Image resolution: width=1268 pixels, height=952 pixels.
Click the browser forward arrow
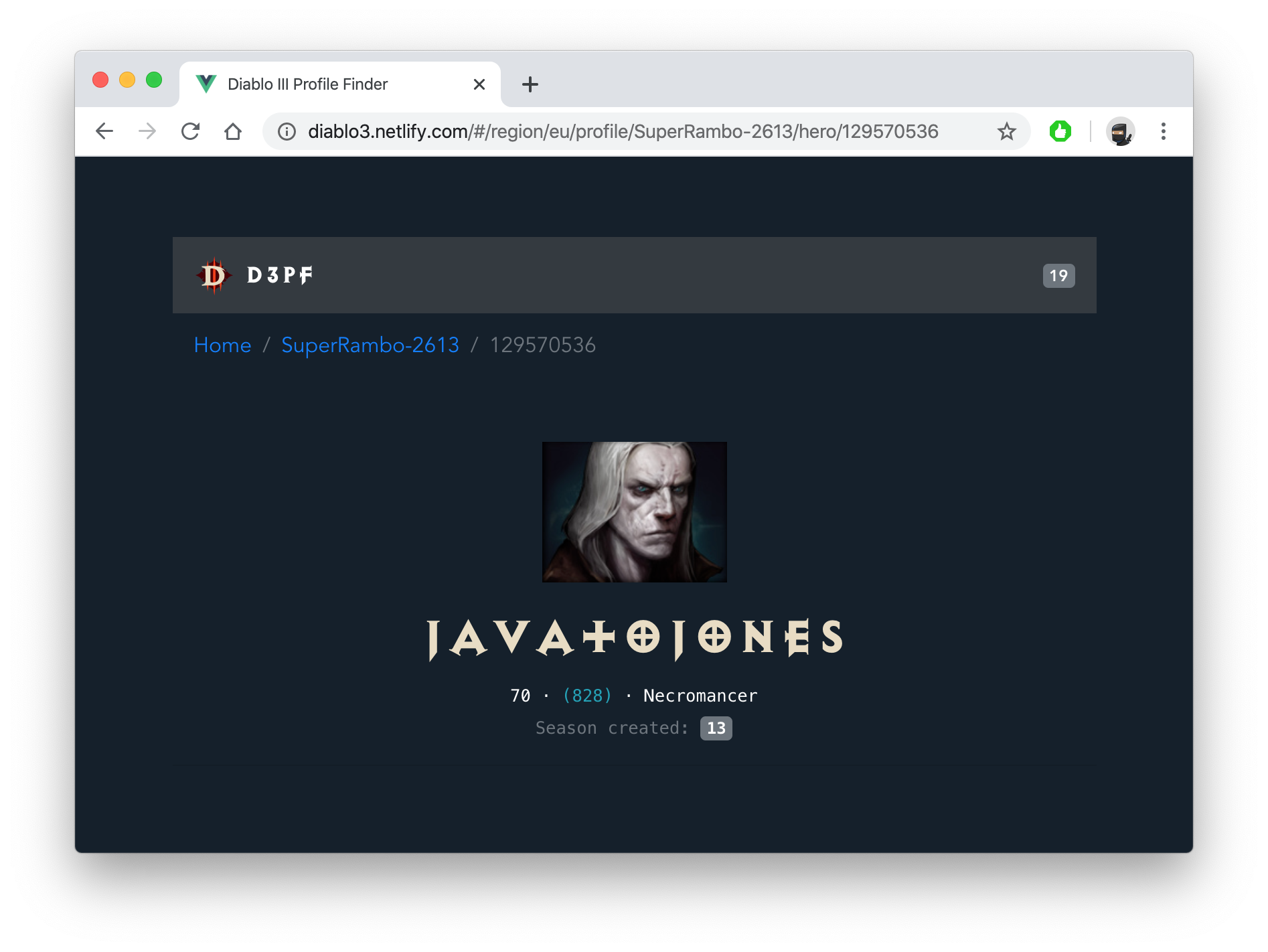pos(147,131)
